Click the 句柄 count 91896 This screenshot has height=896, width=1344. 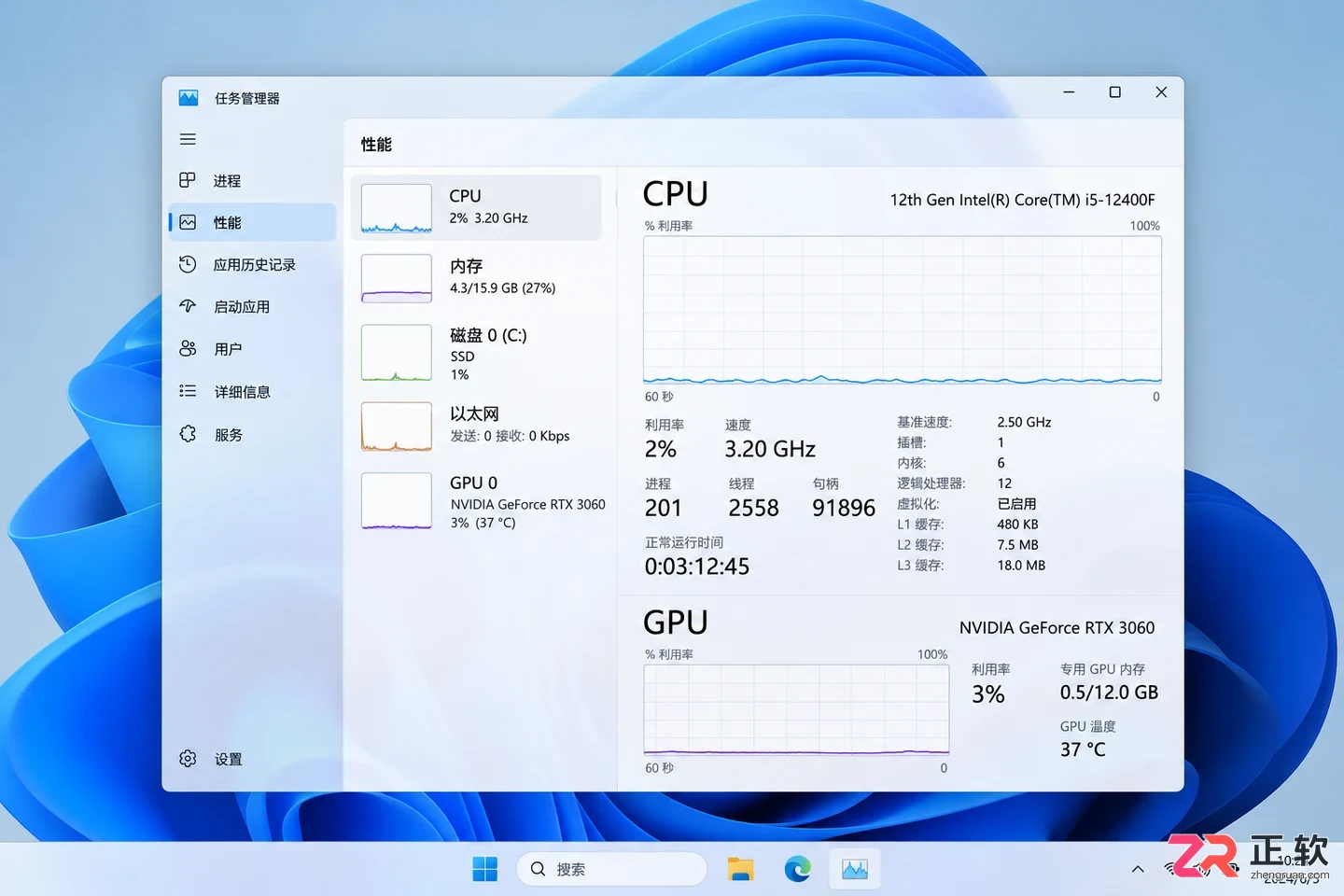point(844,508)
